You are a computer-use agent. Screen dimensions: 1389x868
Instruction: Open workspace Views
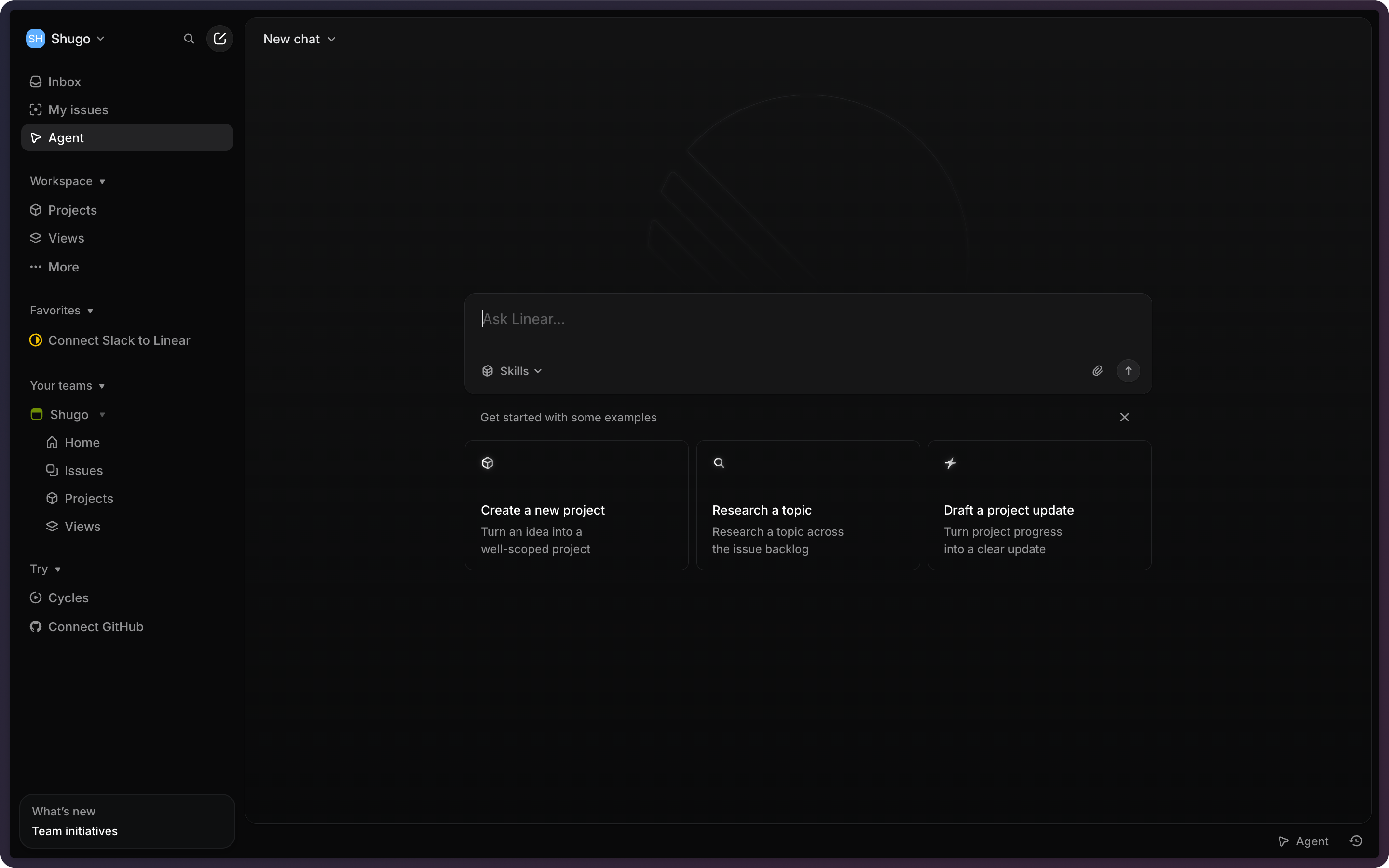point(127,238)
